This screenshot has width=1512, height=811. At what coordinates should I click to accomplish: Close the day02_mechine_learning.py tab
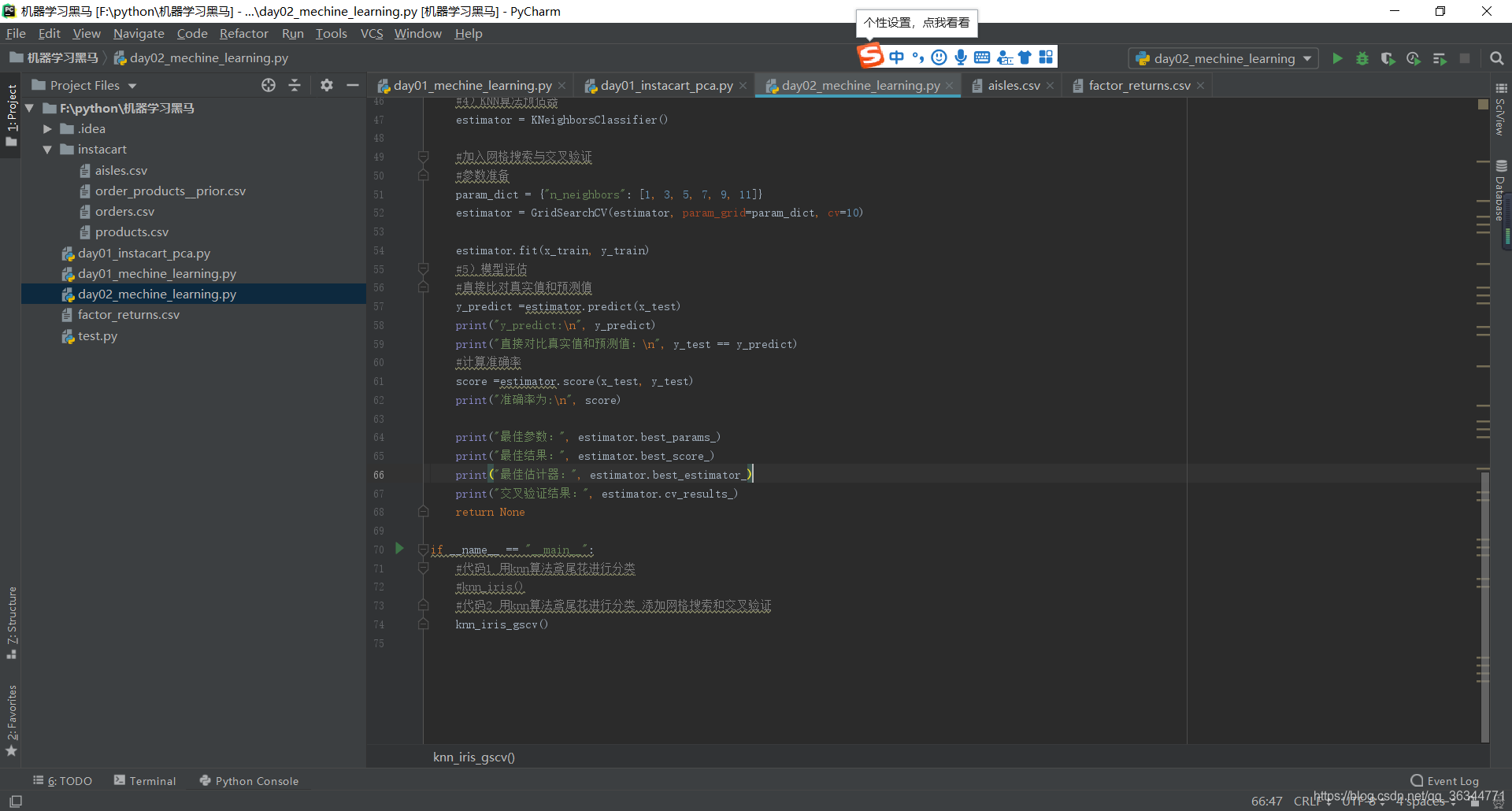coord(950,86)
